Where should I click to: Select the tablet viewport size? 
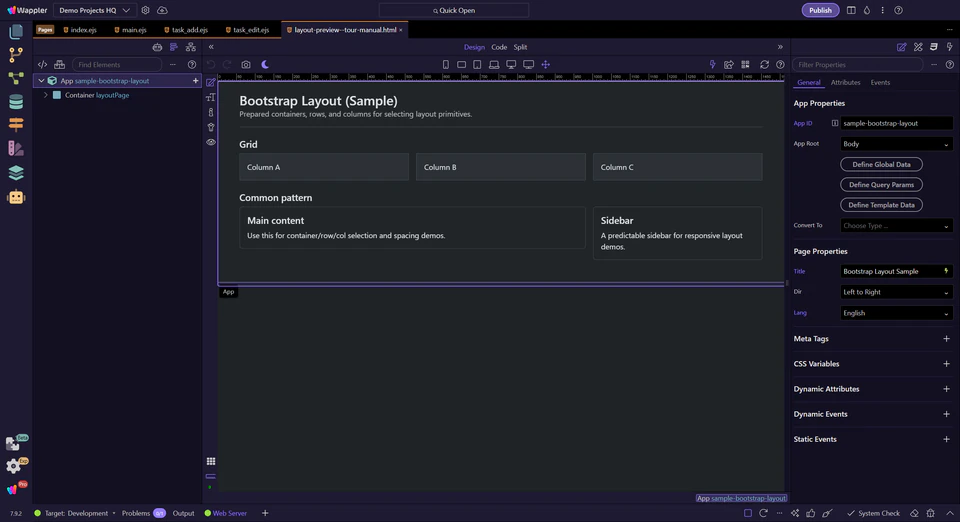(x=478, y=64)
